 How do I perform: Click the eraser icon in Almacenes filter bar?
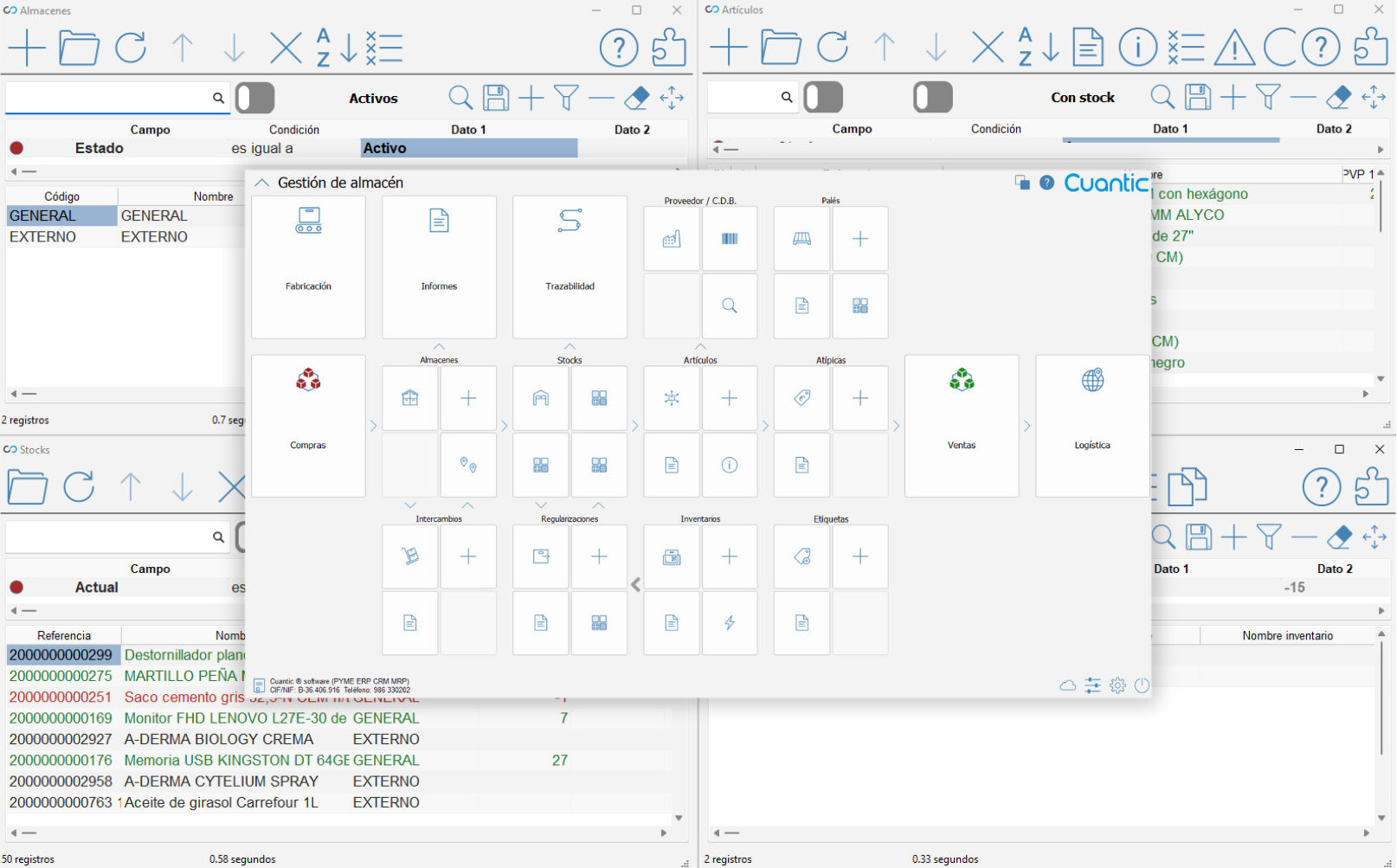pos(636,98)
